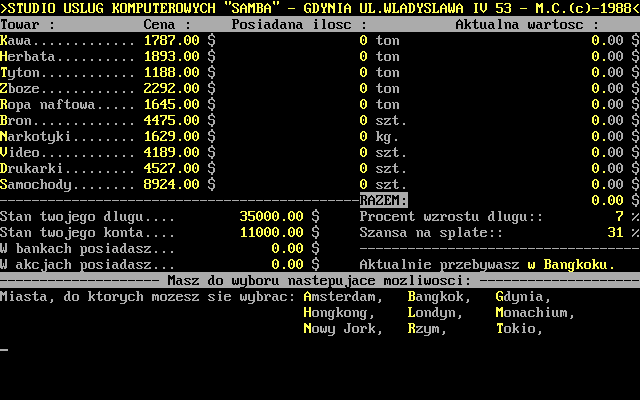This screenshot has width=640, height=400.
Task: Click the 'Miasta, do ktorych mozesz sie wybrac' prompt
Action: pos(147,297)
